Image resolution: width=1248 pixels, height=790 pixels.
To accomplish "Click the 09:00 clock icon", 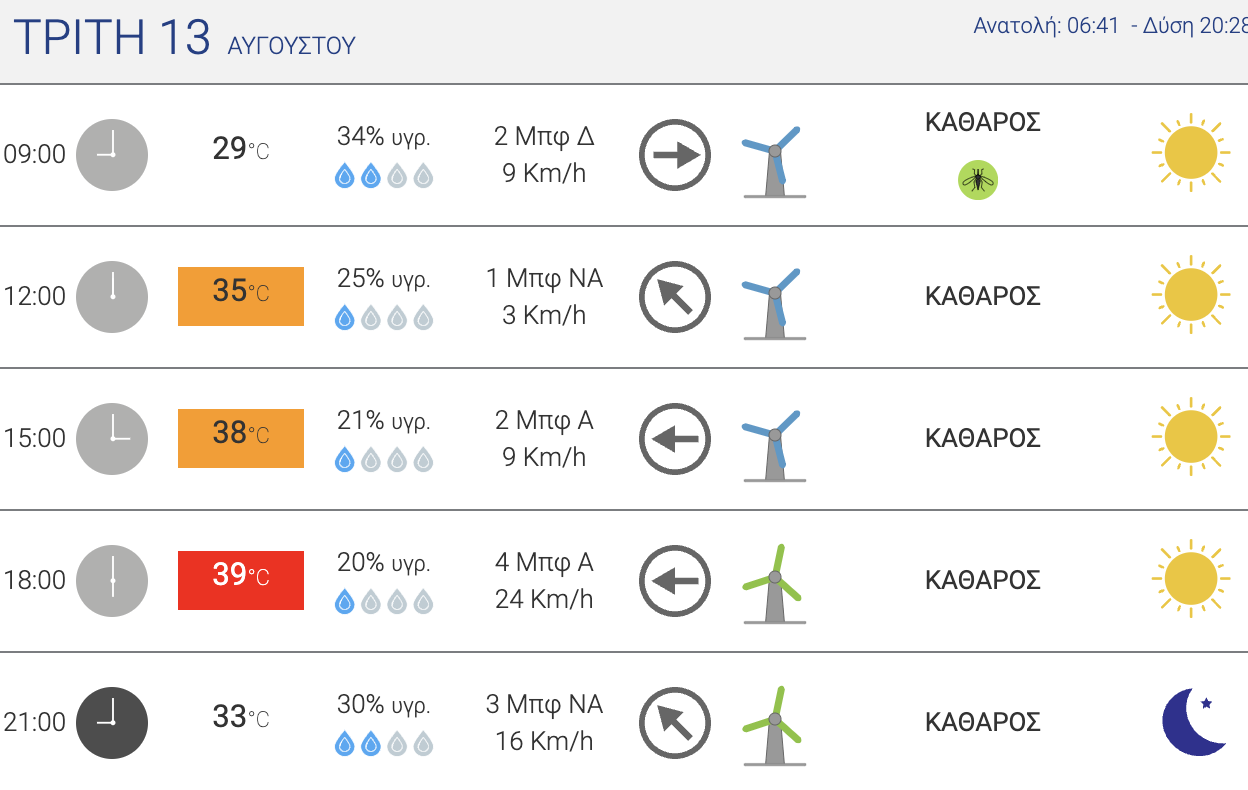I will coord(113,155).
